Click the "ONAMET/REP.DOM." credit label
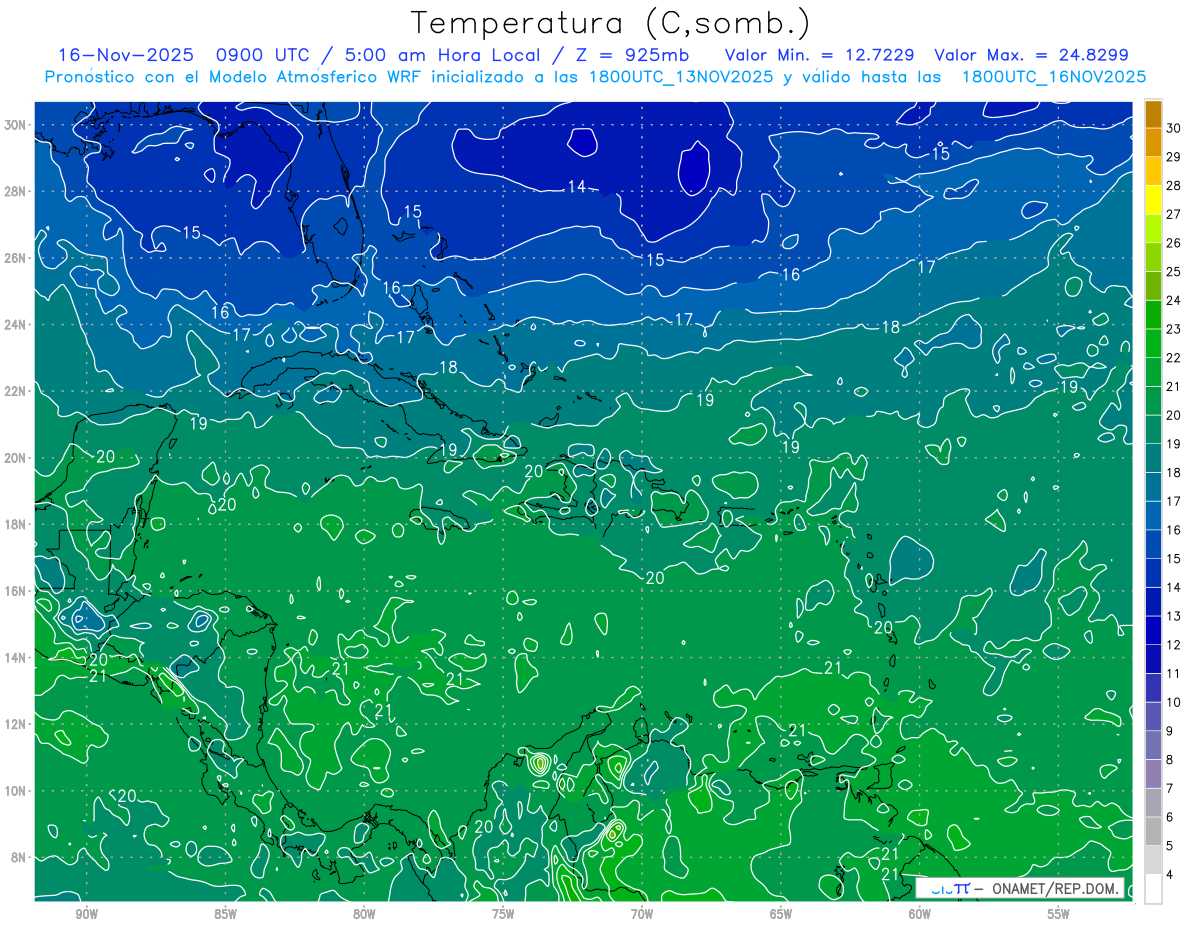The width and height of the screenshot is (1200, 927). [1055, 888]
